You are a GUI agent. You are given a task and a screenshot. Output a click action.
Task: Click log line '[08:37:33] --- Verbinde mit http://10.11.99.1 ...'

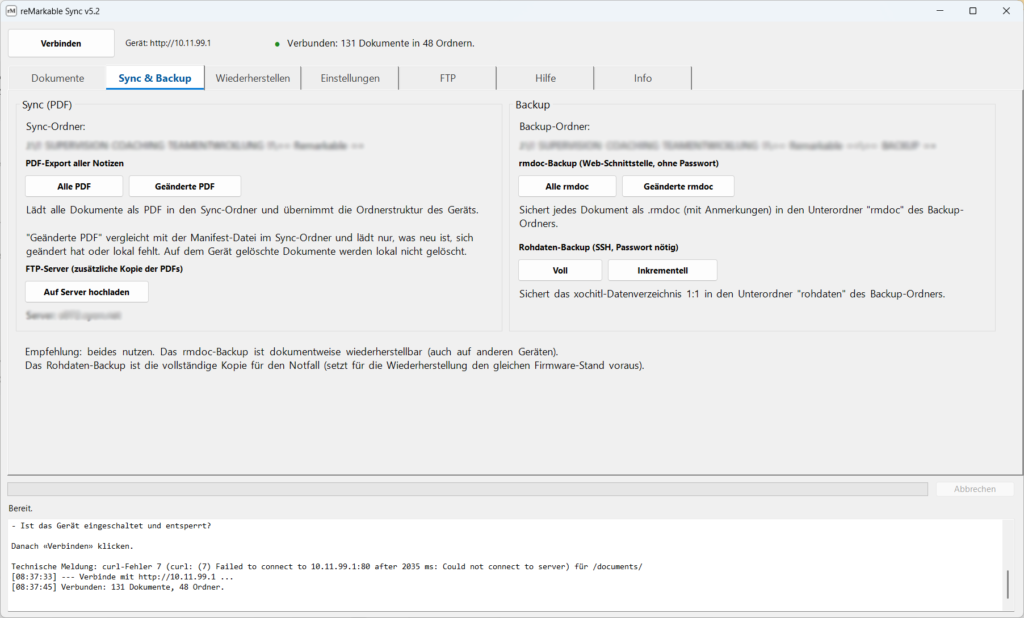click(122, 577)
